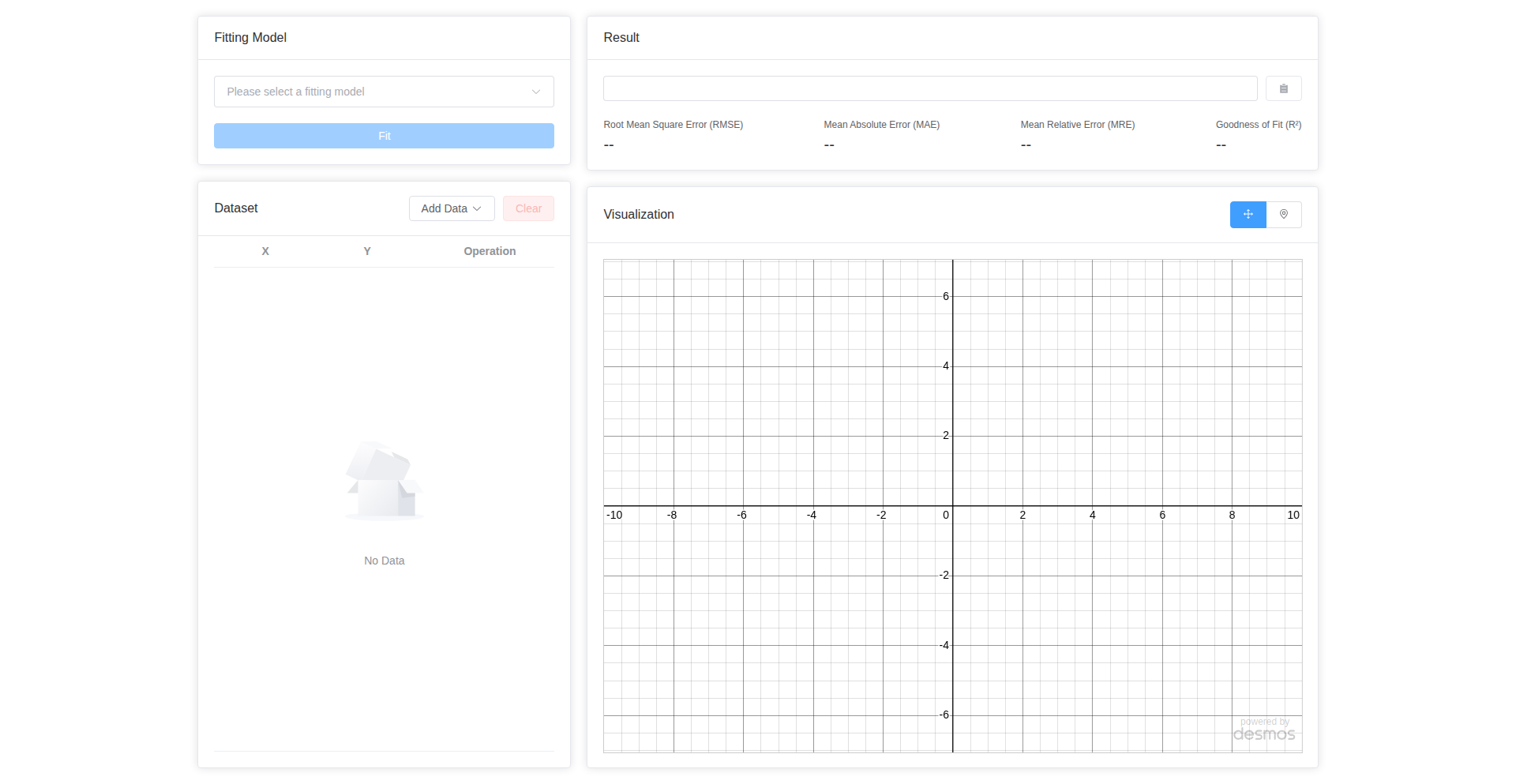Open the 'Please select a fitting model' dropdown
This screenshot has width=1516, height=784.
click(384, 91)
